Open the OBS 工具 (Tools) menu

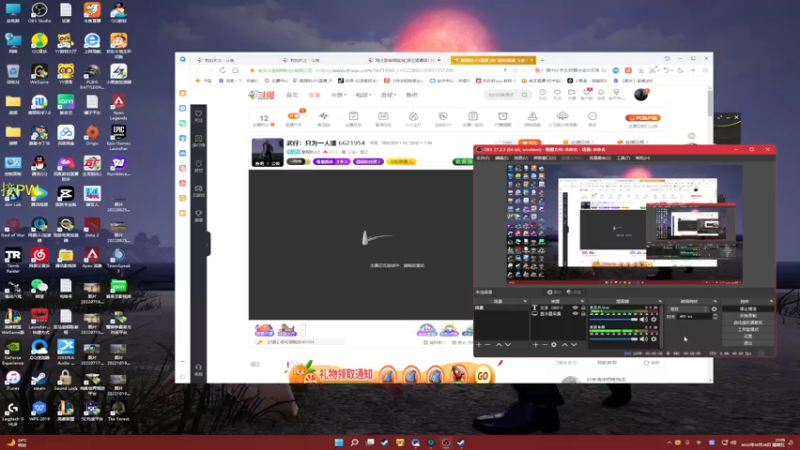coord(623,158)
